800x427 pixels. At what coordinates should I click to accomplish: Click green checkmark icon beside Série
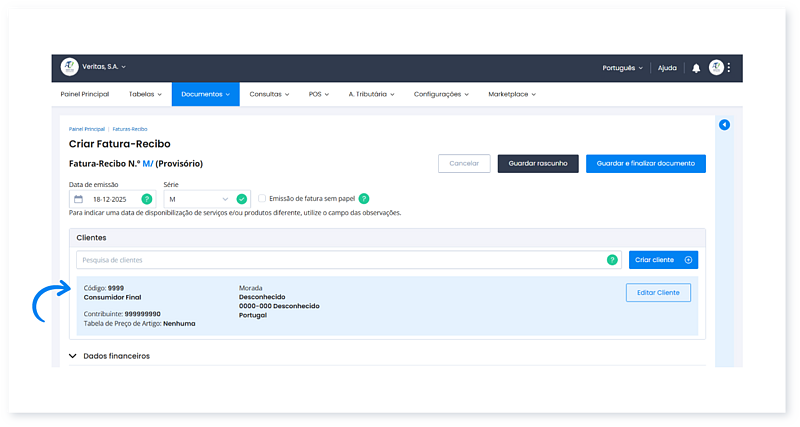pyautogui.click(x=241, y=199)
